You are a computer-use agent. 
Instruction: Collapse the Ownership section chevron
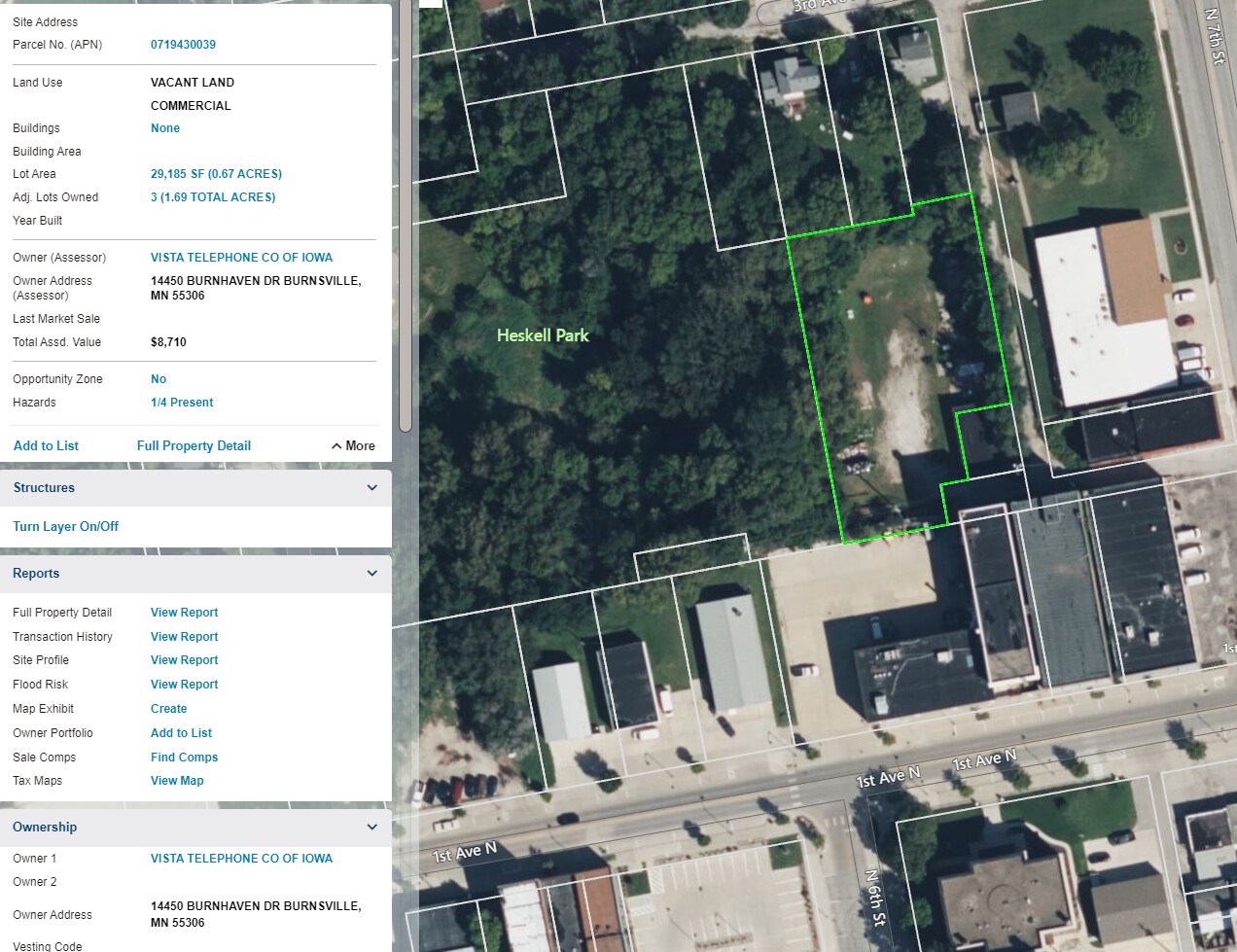click(371, 828)
